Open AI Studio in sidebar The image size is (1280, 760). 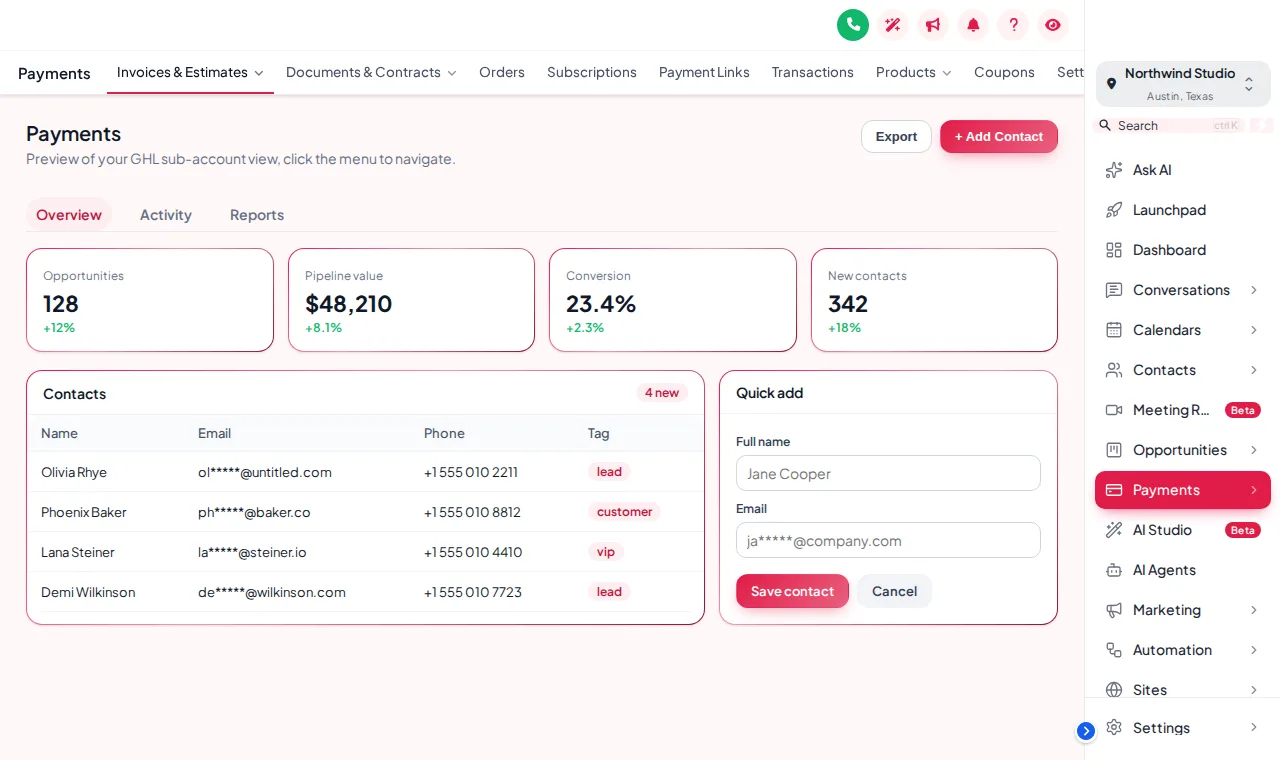1183,530
